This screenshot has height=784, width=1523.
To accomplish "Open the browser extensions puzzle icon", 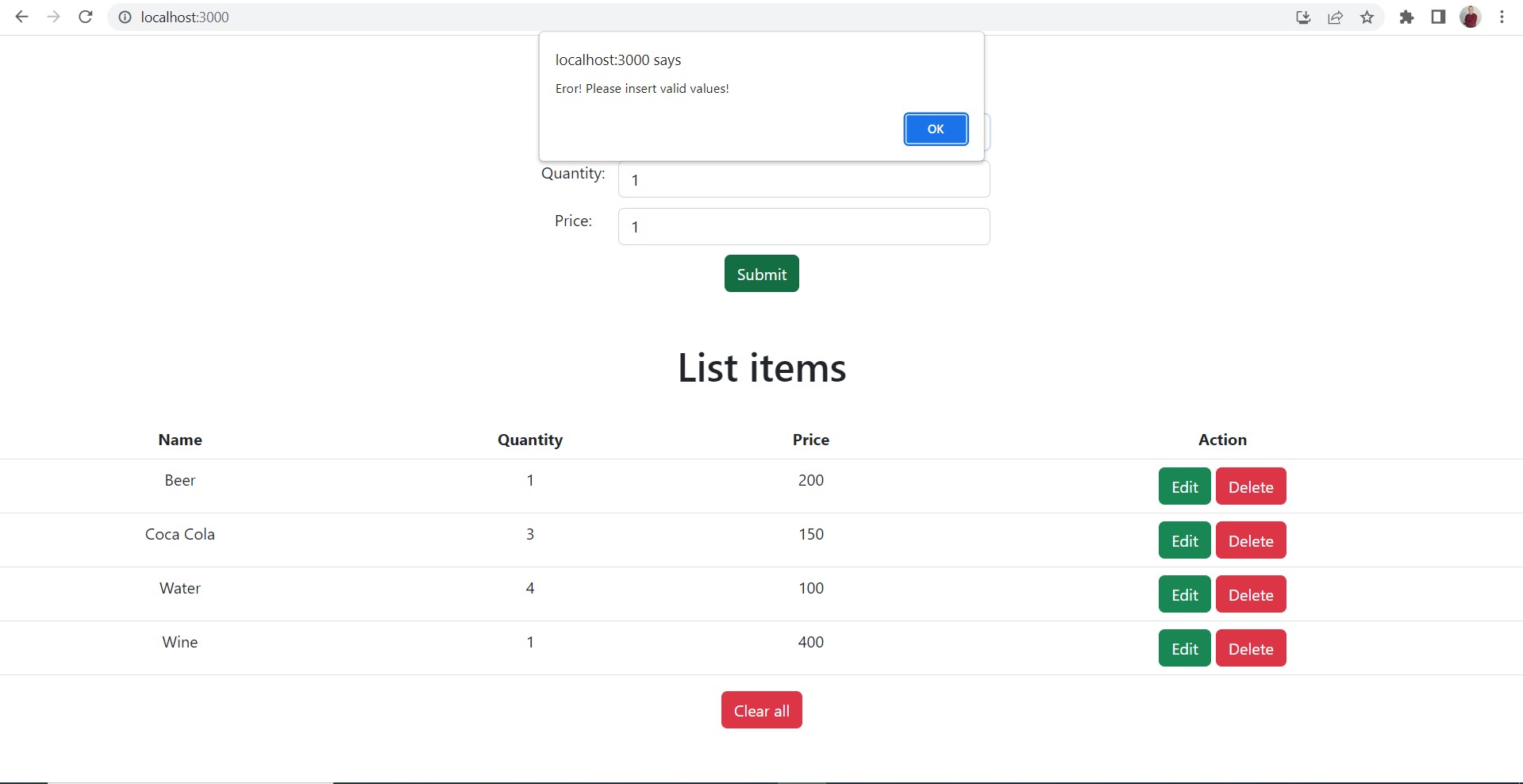I will coord(1406,17).
